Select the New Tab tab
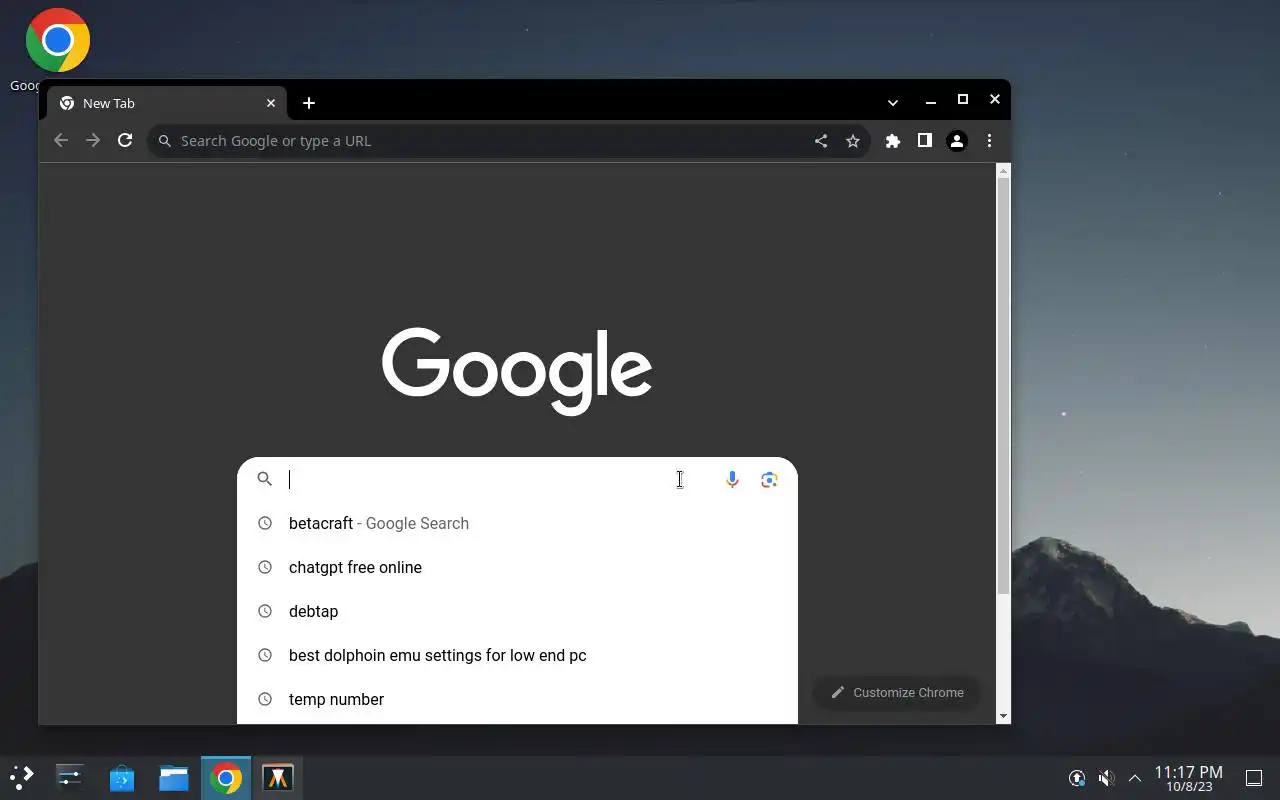The height and width of the screenshot is (800, 1280). [x=168, y=103]
